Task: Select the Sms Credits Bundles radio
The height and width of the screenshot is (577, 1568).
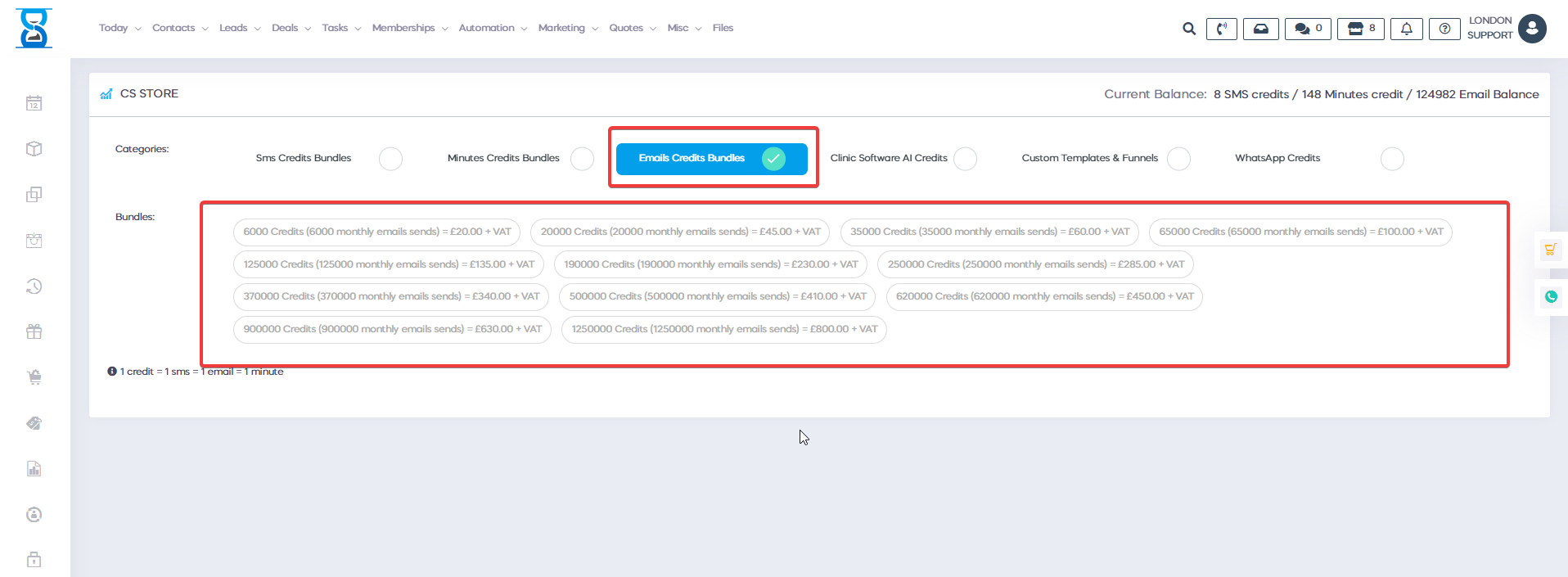Action: 390,159
